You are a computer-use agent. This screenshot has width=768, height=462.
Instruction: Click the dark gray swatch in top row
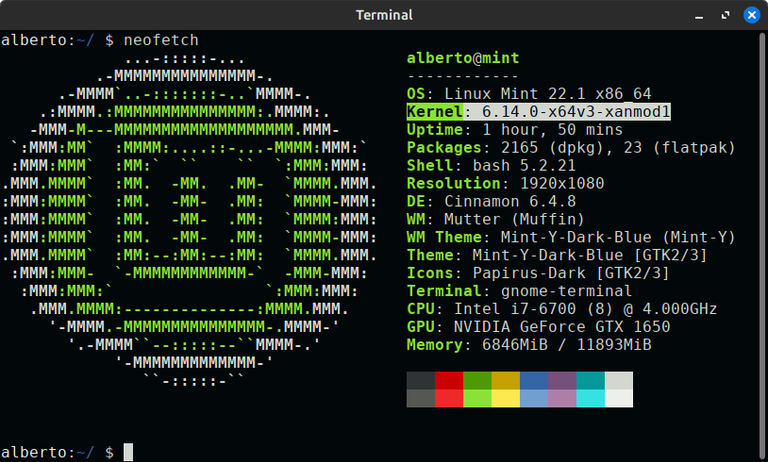click(x=421, y=381)
